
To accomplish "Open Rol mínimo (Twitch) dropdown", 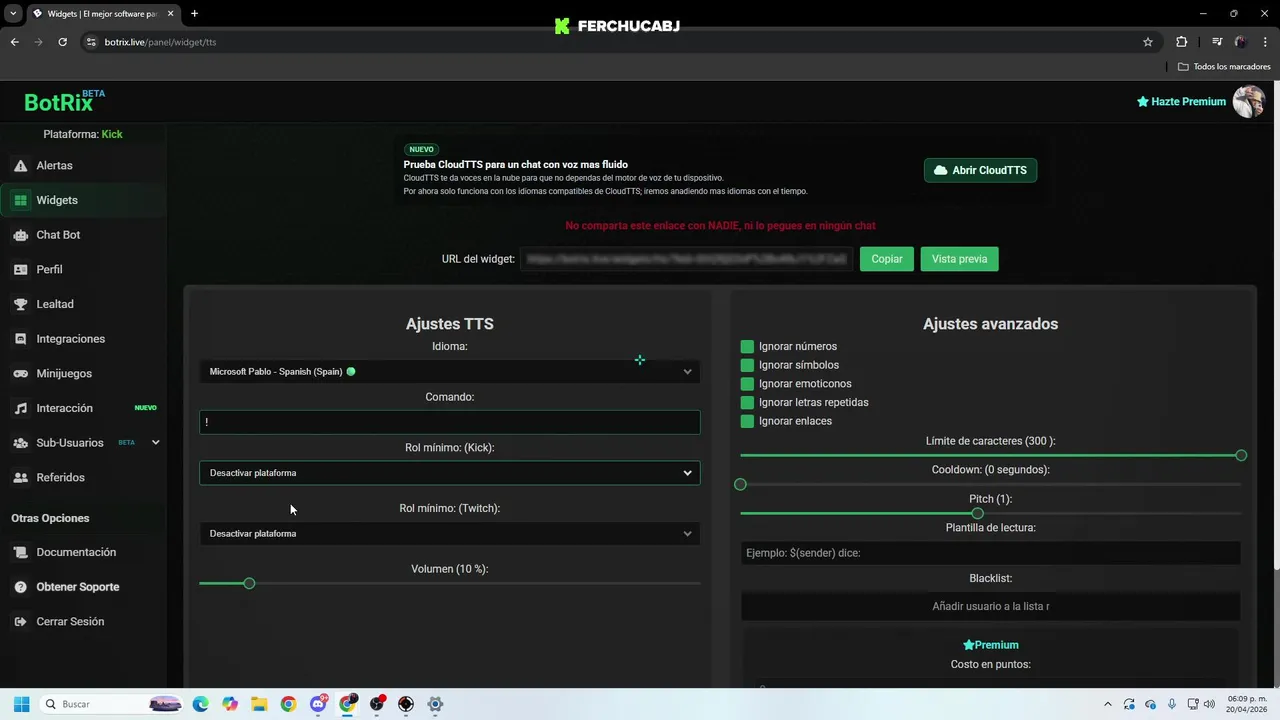I will [450, 534].
